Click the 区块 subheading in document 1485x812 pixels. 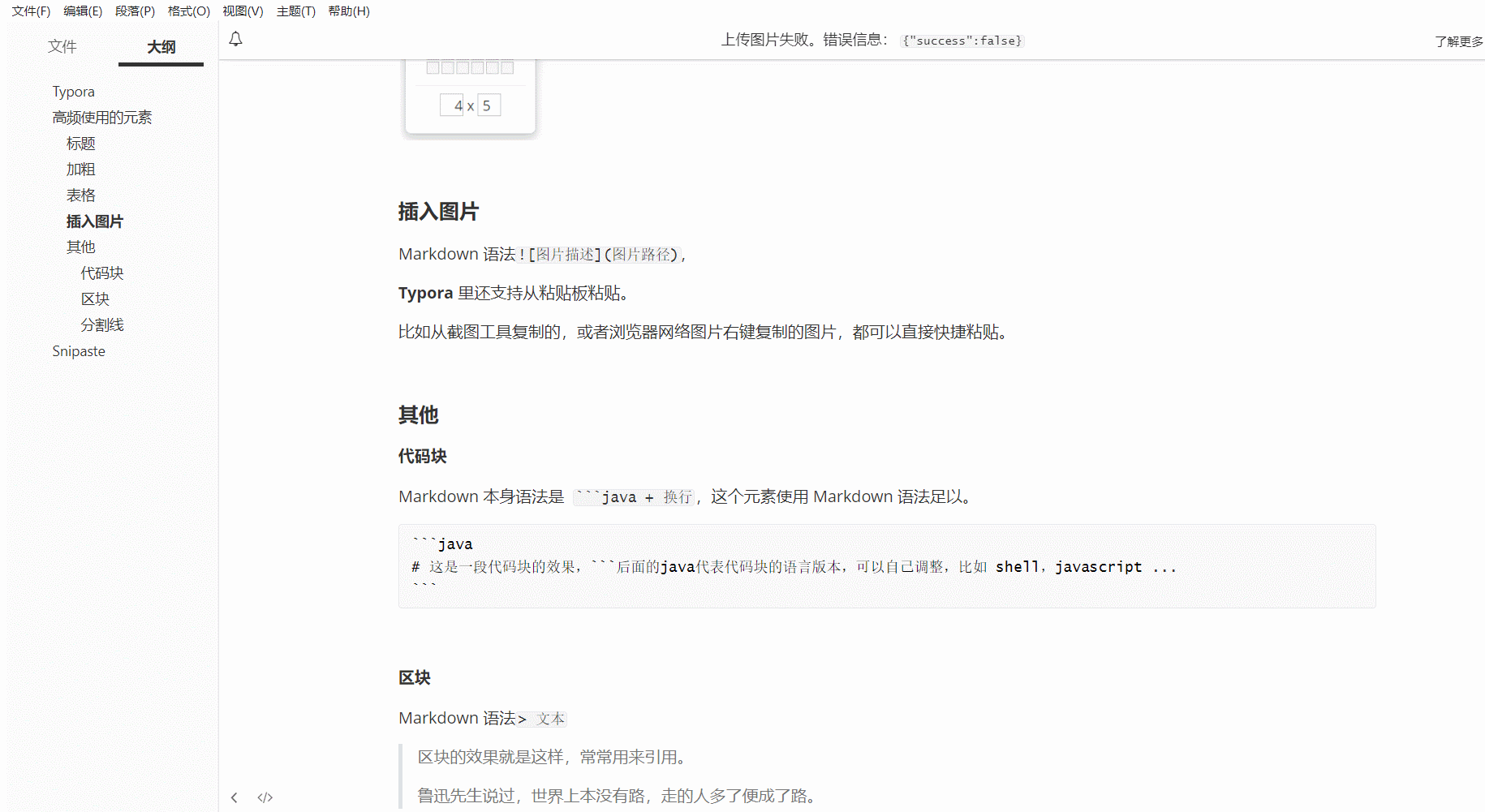tap(414, 677)
